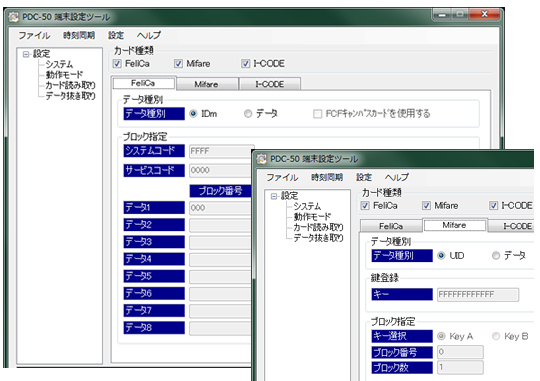
Task: Switch to the FeliCa tab in the front window
Action: click(x=391, y=226)
